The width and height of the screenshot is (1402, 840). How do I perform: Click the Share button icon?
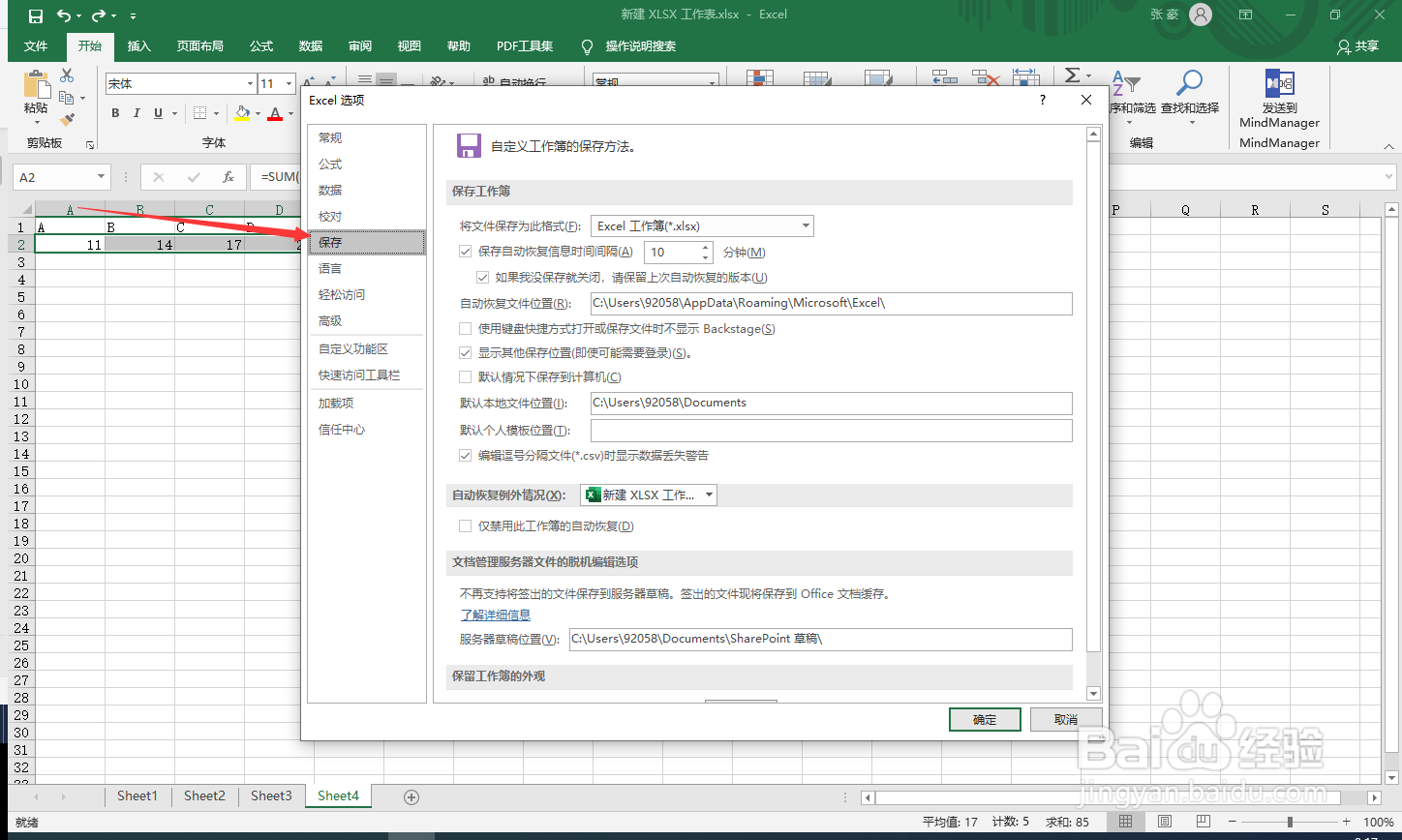pos(1343,46)
